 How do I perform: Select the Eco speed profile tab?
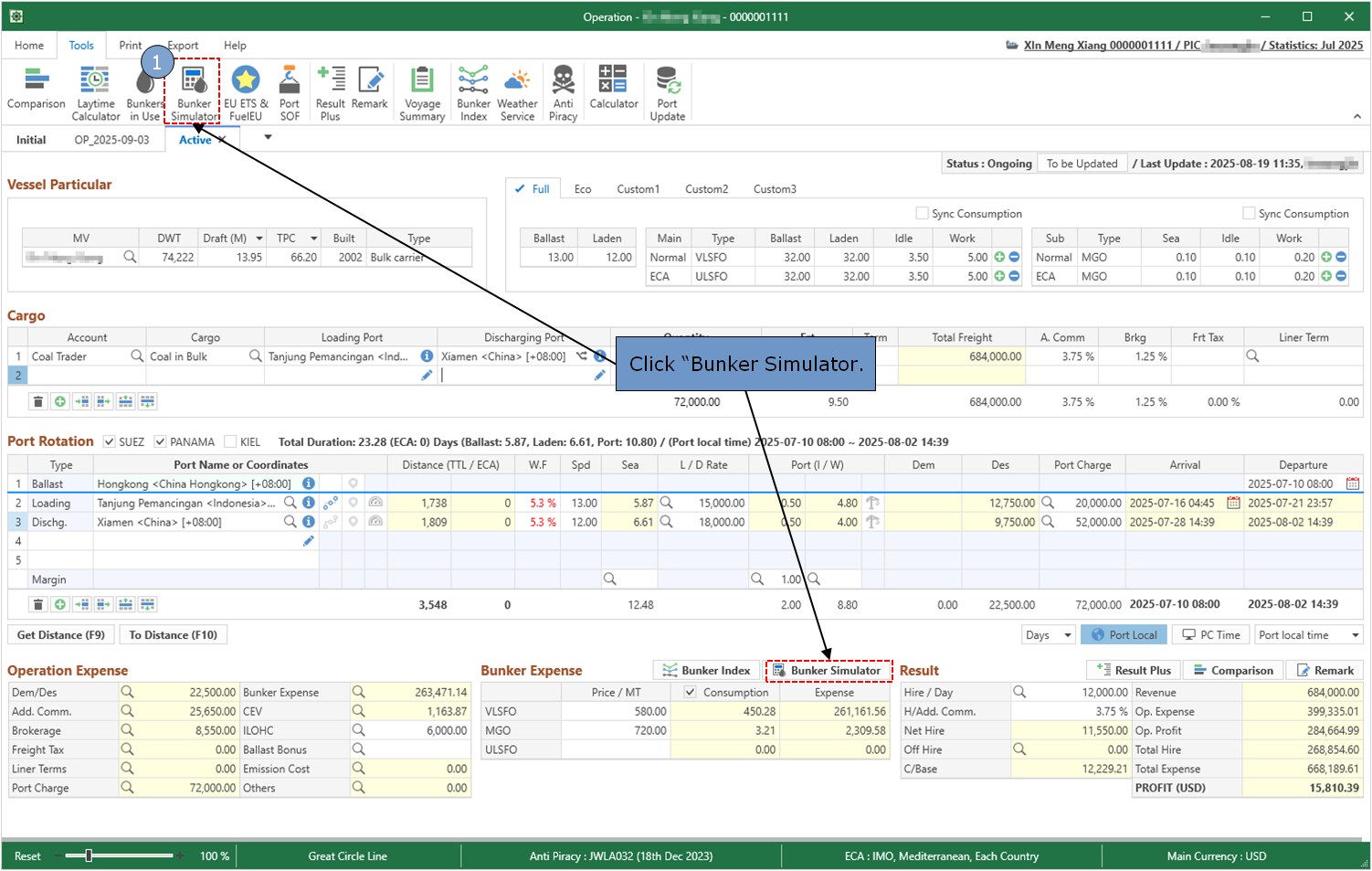[x=583, y=189]
